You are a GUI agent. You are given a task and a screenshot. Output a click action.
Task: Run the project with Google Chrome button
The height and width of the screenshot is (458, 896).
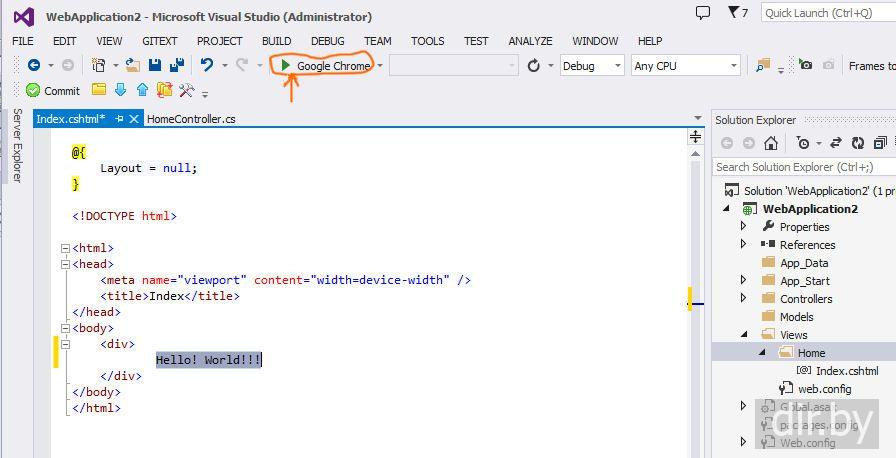coord(324,66)
